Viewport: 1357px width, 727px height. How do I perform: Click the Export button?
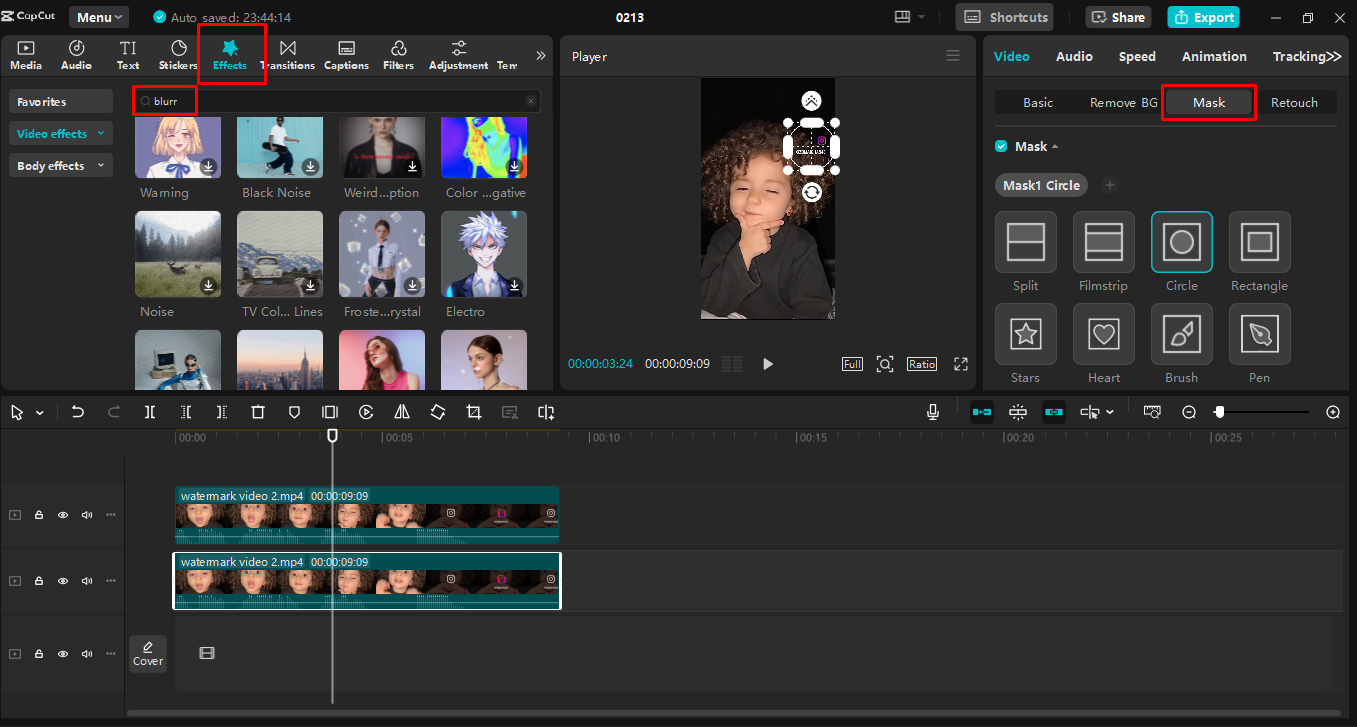point(1203,16)
